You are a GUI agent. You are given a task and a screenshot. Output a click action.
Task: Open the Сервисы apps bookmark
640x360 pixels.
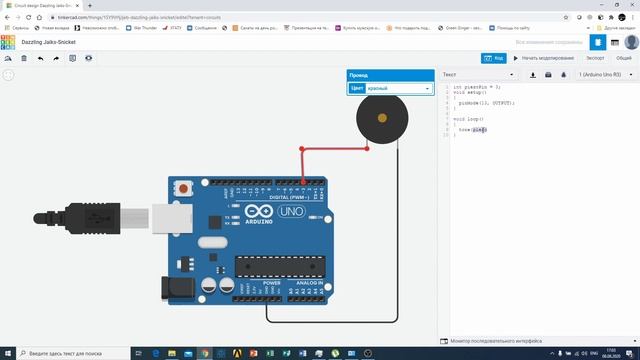[x=17, y=28]
